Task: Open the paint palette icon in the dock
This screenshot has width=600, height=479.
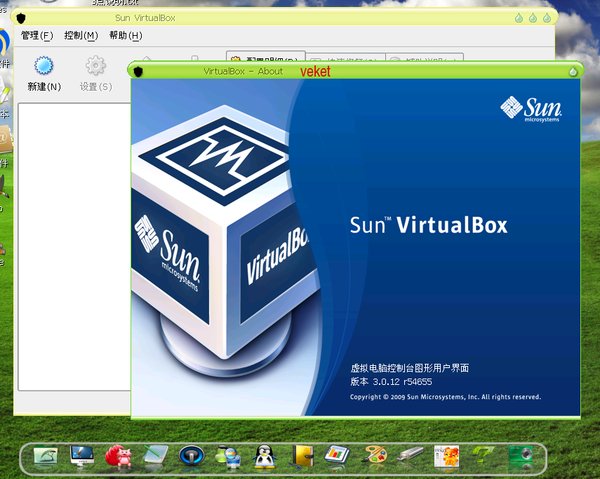Action: tap(375, 456)
